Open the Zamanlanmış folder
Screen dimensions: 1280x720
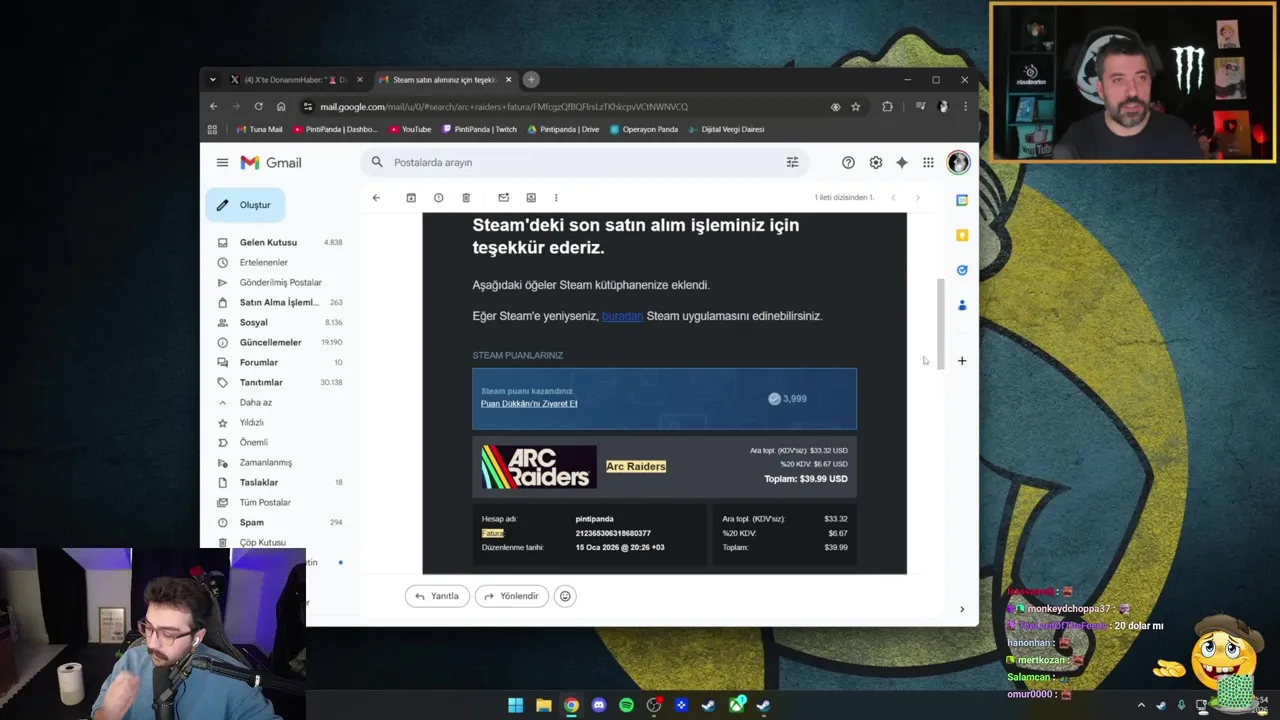point(265,462)
